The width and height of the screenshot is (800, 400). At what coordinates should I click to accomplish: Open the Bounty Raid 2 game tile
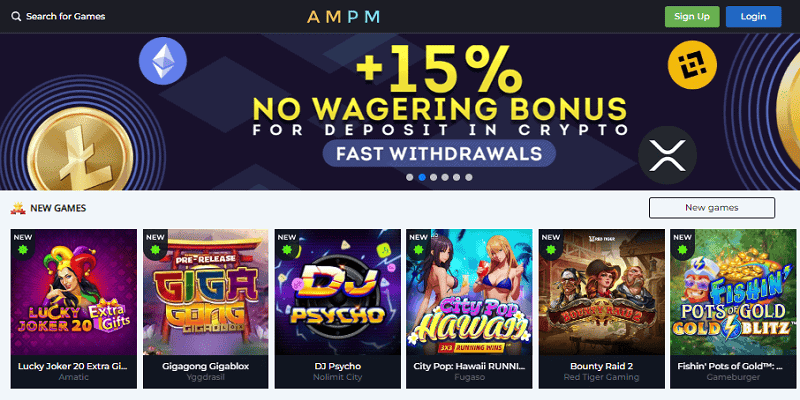click(x=602, y=309)
